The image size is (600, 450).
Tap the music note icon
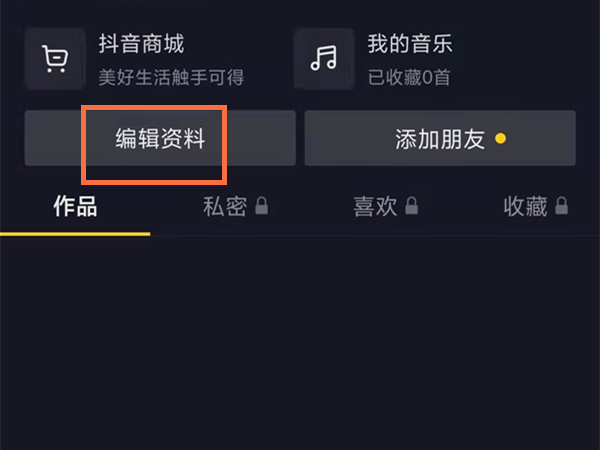point(324,59)
